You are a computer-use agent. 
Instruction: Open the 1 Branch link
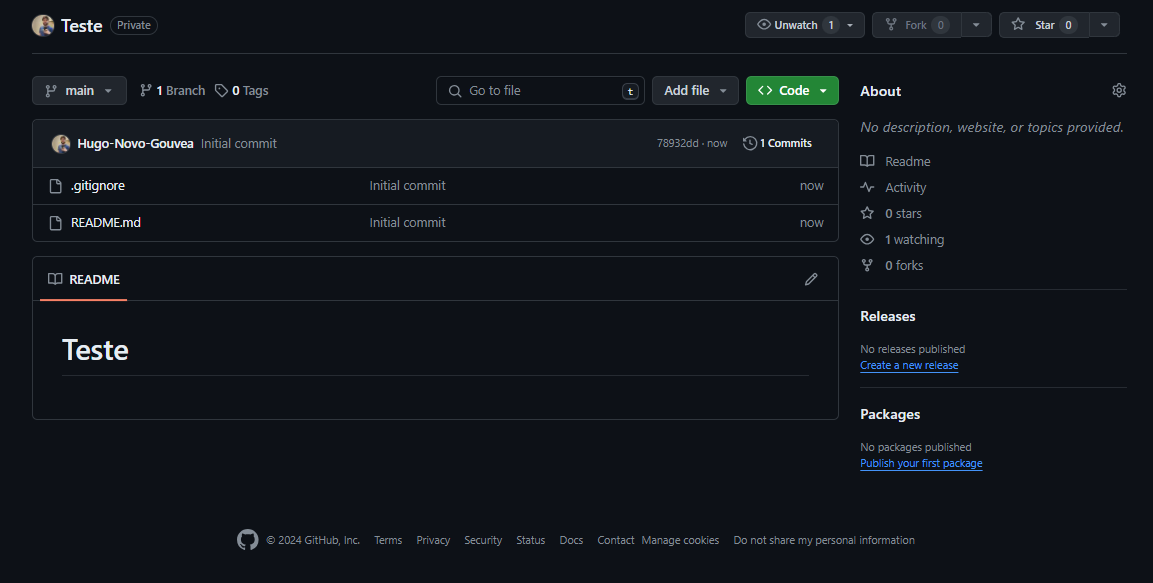click(172, 91)
